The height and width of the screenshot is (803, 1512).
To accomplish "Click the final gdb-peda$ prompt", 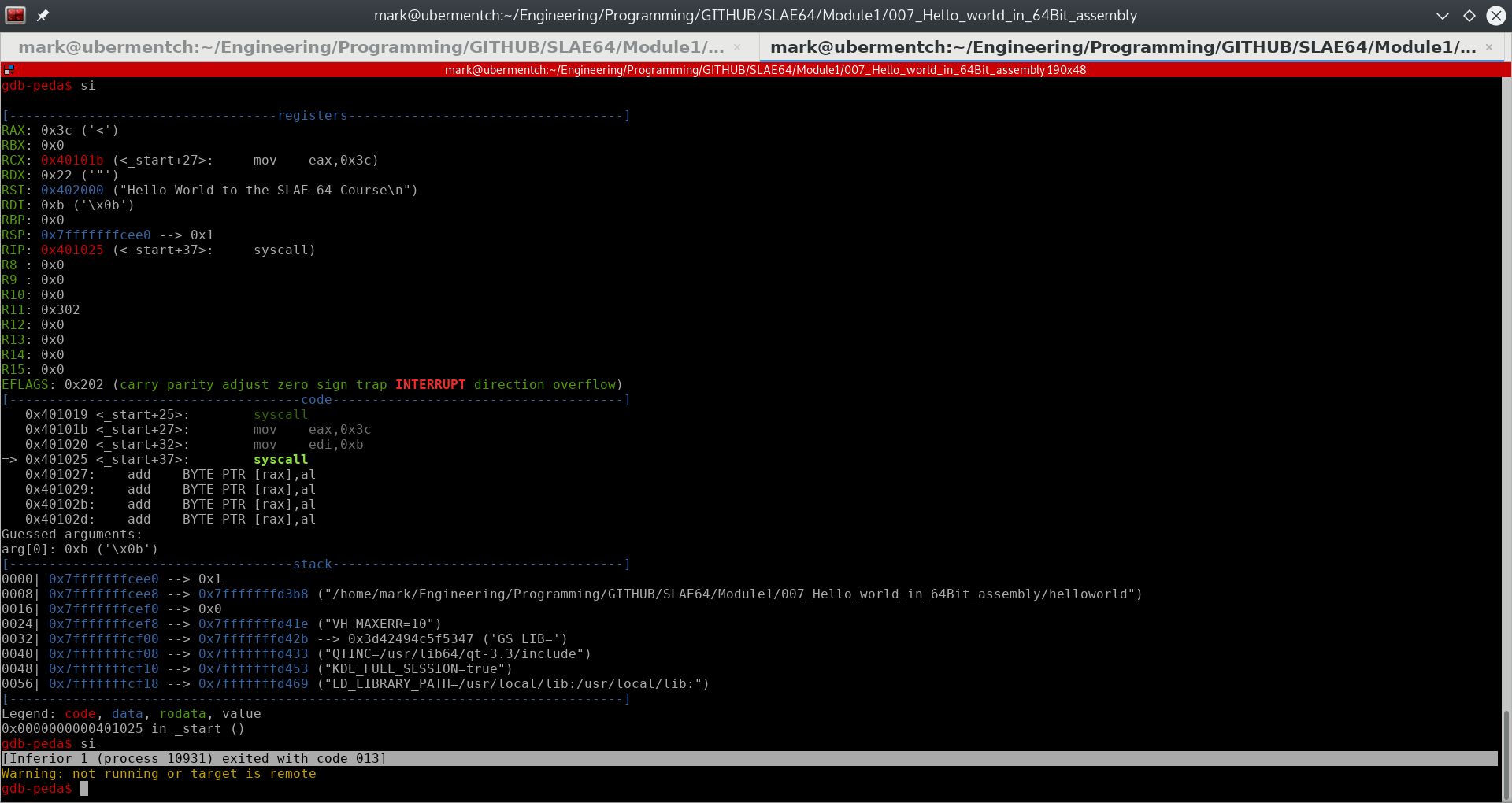I will [x=36, y=789].
